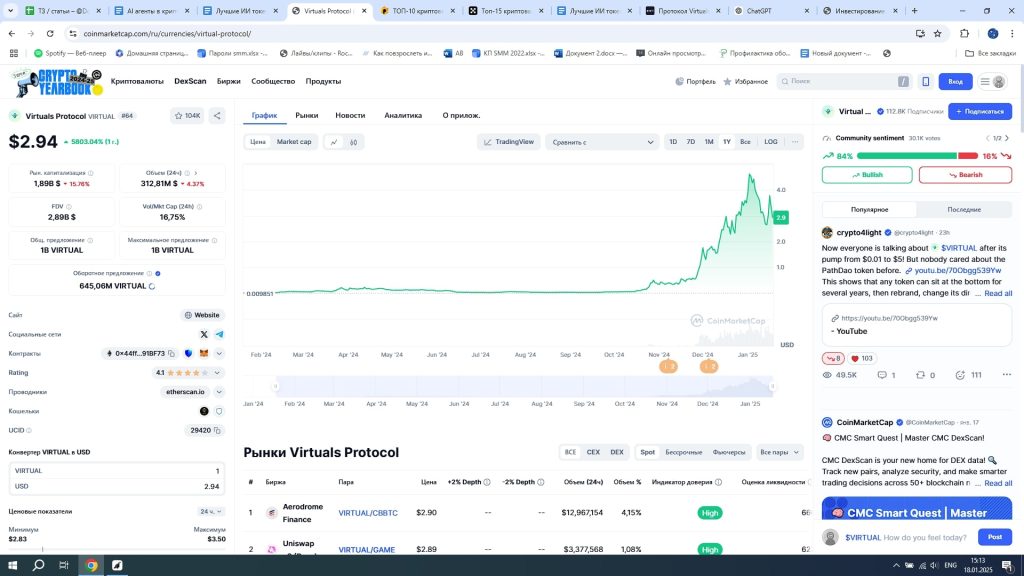Open the Рынки tab
The width and height of the screenshot is (1024, 576).
(x=306, y=116)
